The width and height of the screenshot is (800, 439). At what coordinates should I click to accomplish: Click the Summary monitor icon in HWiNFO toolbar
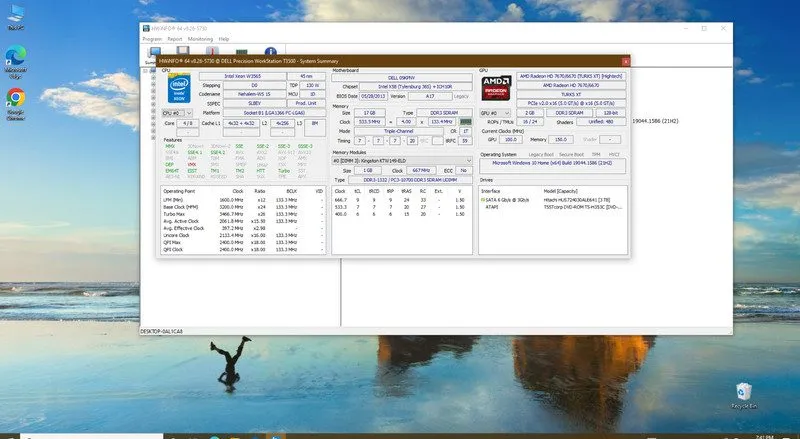(154, 53)
